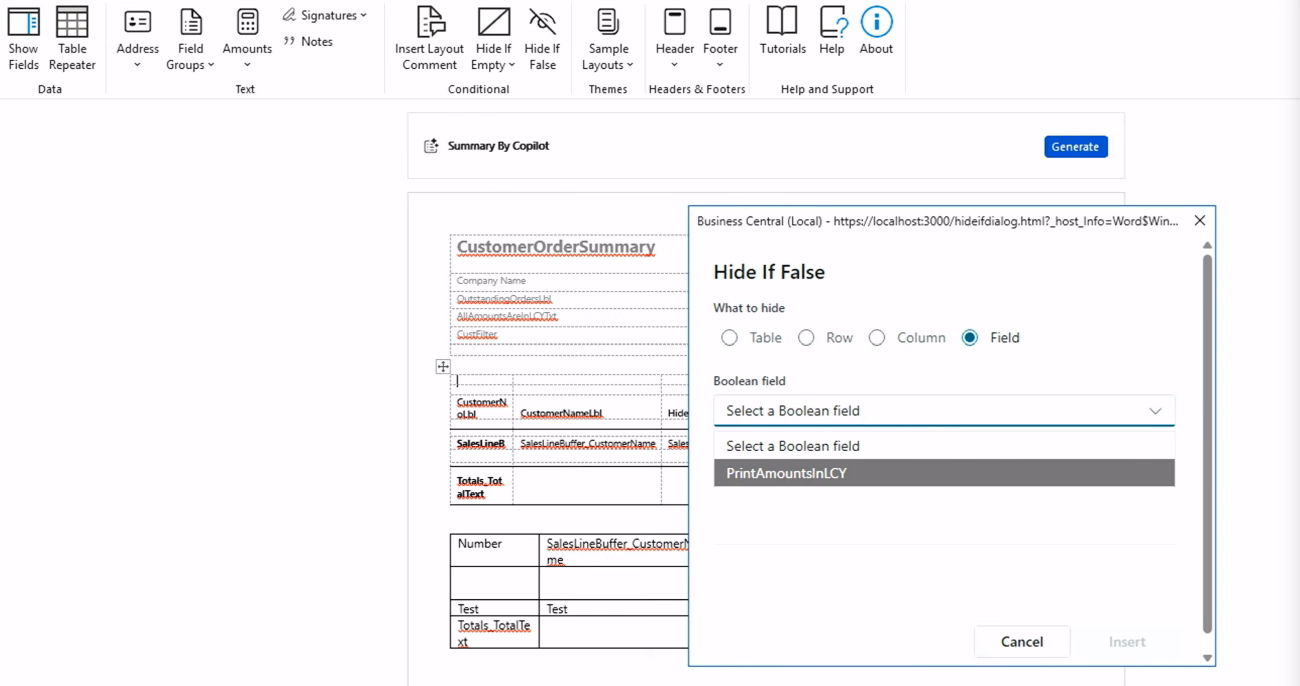Open the Tutorials page
The height and width of the screenshot is (686, 1300).
click(x=782, y=32)
